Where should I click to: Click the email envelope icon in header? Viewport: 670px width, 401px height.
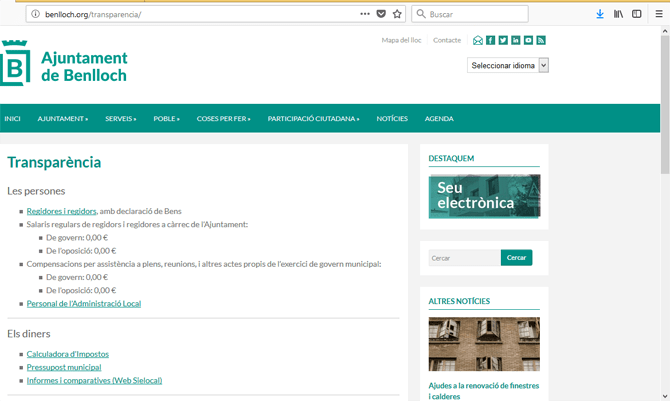coord(478,40)
